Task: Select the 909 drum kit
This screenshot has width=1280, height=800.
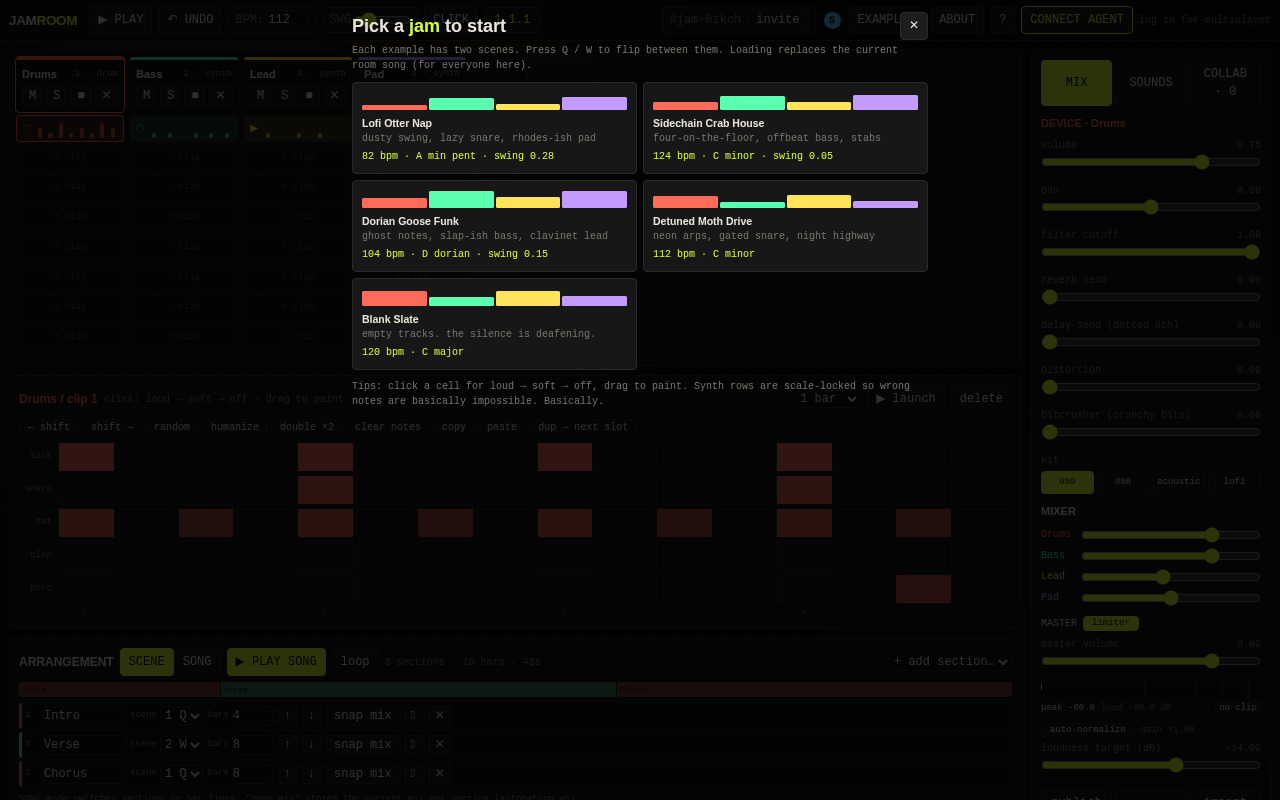Action: [1067, 482]
